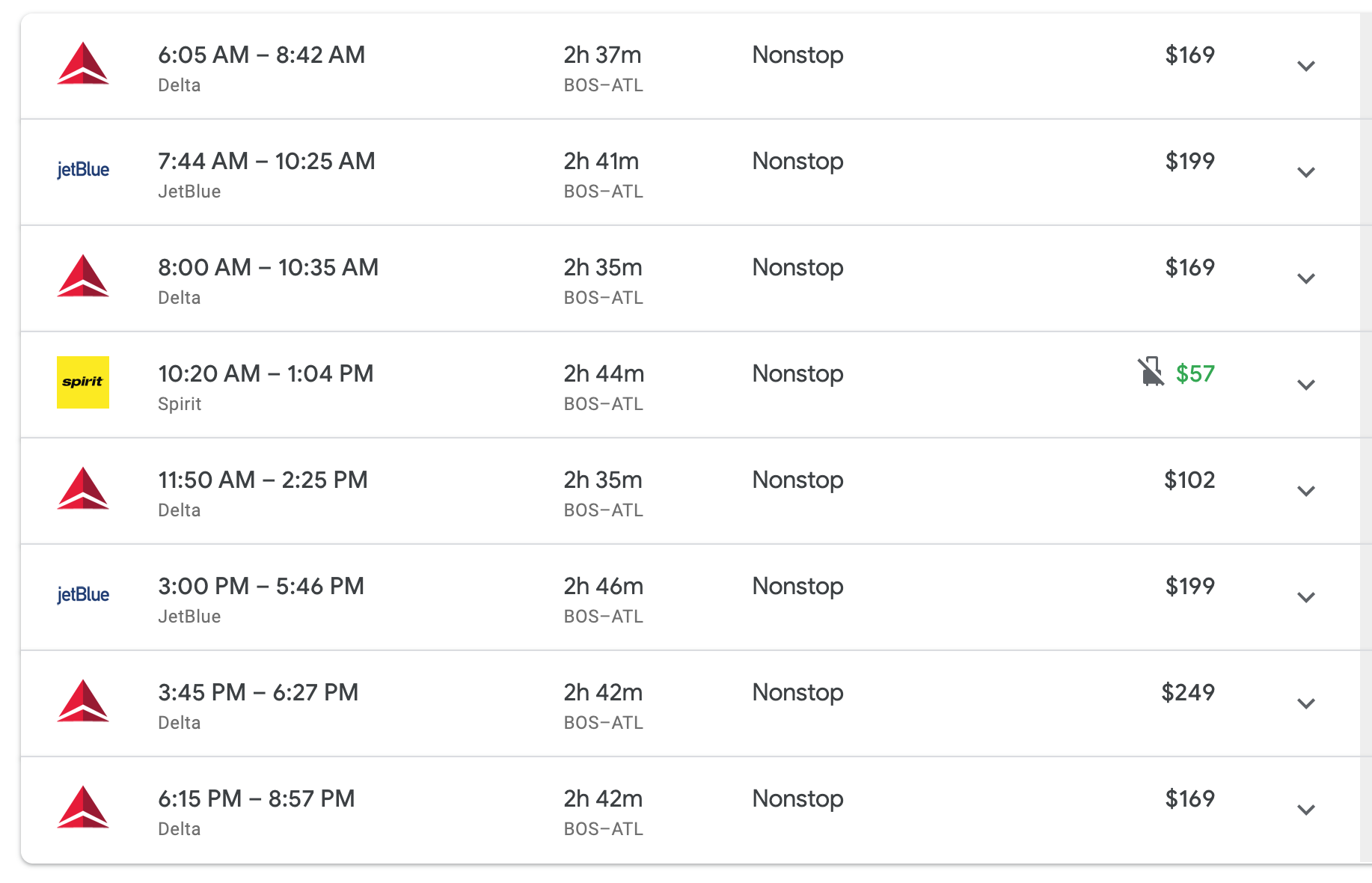Expand the 11:50 AM Delta flight chevron

pos(1305,491)
